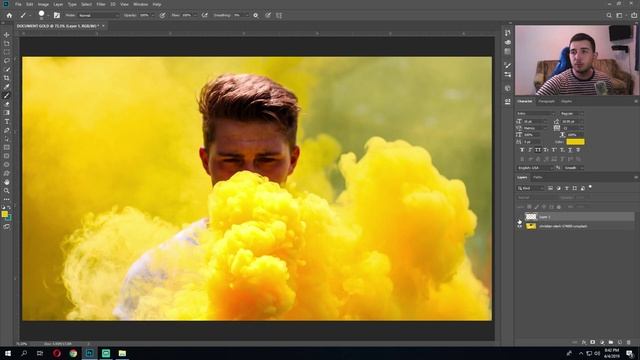The height and width of the screenshot is (360, 640).
Task: Select the Lasso tool
Action: (7, 61)
